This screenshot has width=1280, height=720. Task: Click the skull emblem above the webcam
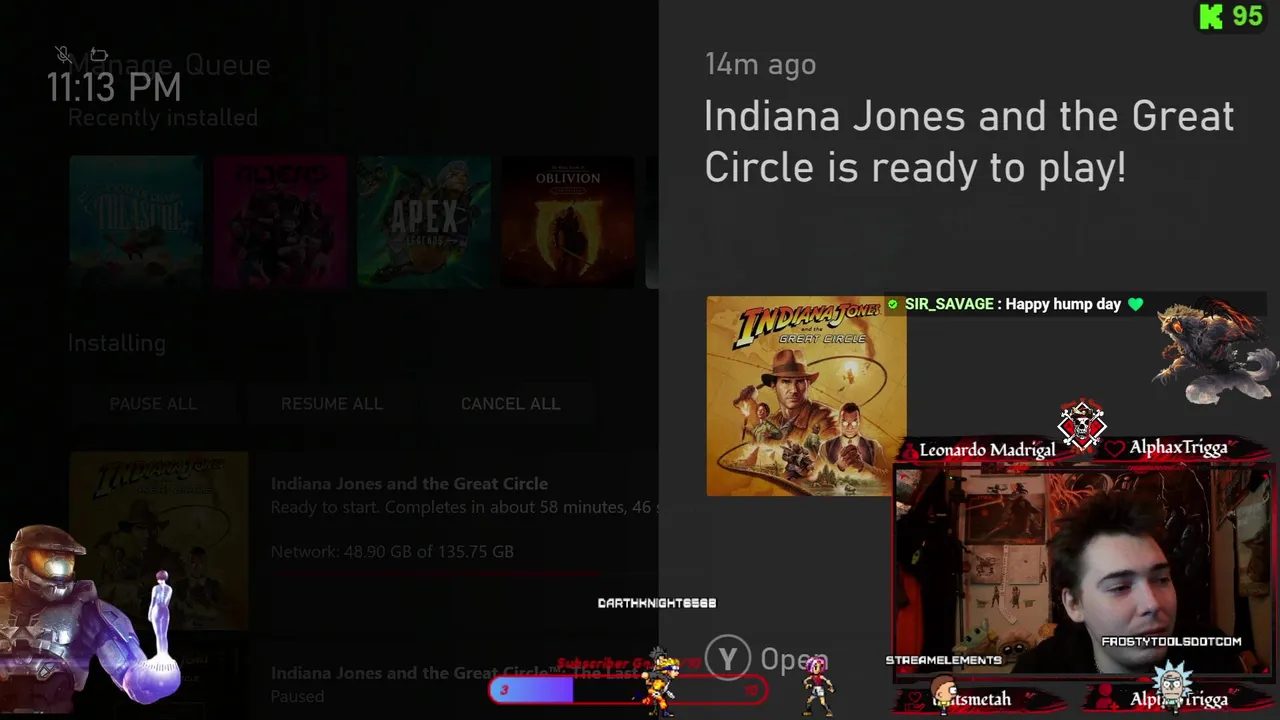pyautogui.click(x=1082, y=426)
